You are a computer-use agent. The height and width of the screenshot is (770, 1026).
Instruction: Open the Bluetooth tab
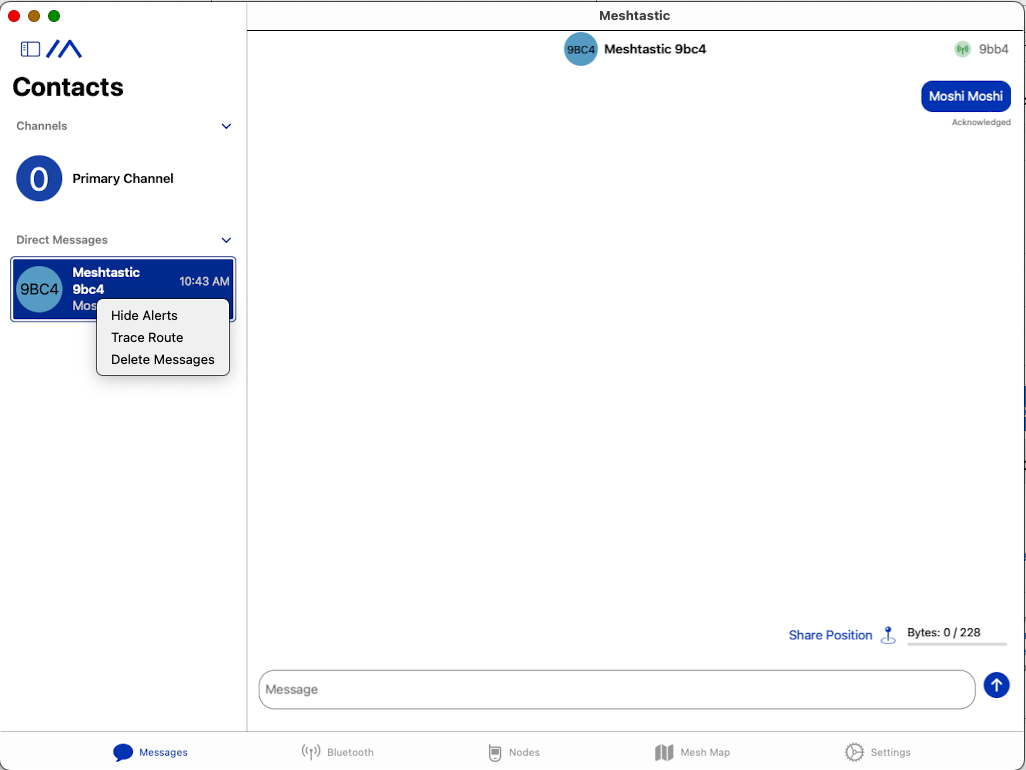click(x=337, y=752)
